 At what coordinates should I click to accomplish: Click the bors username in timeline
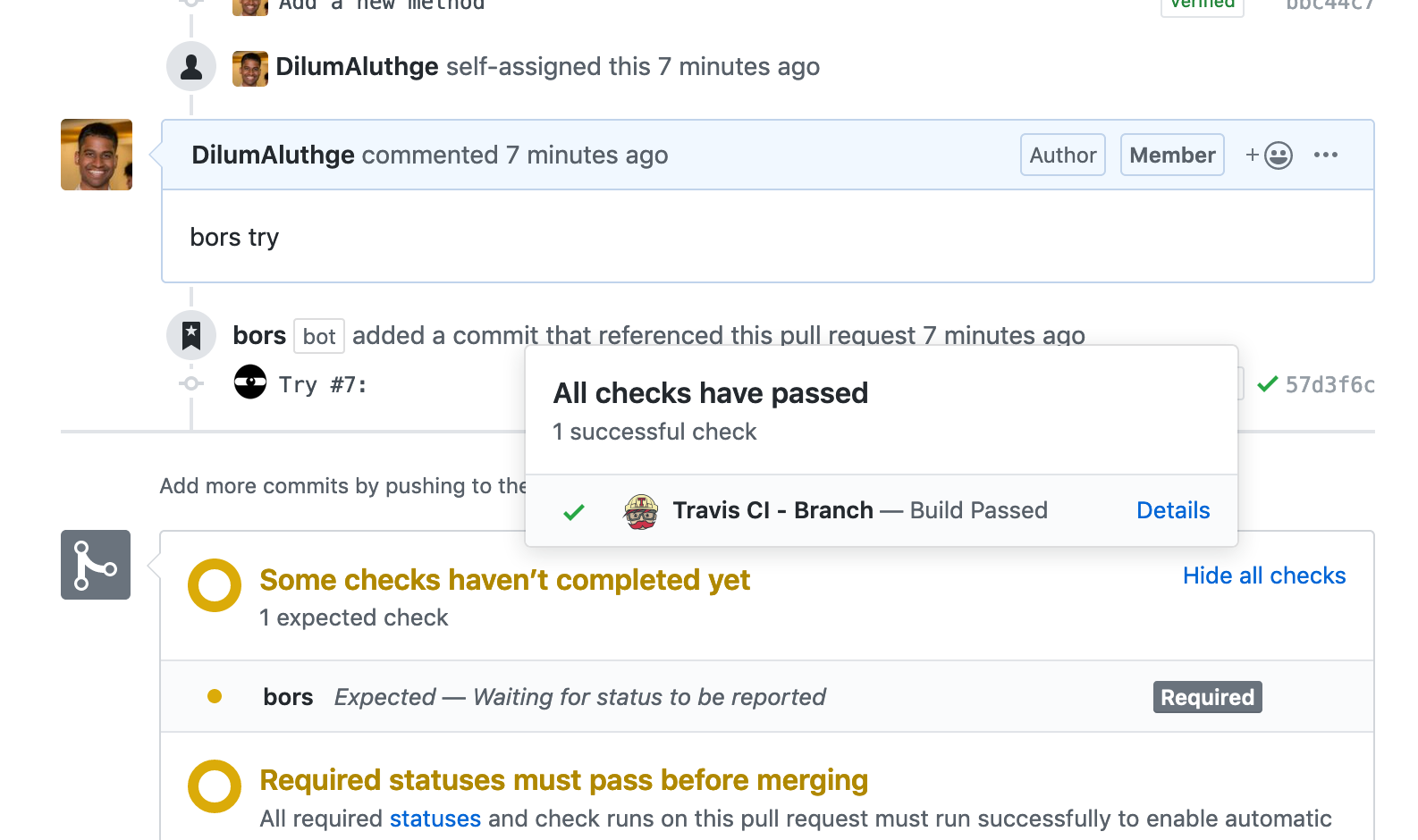tap(259, 335)
